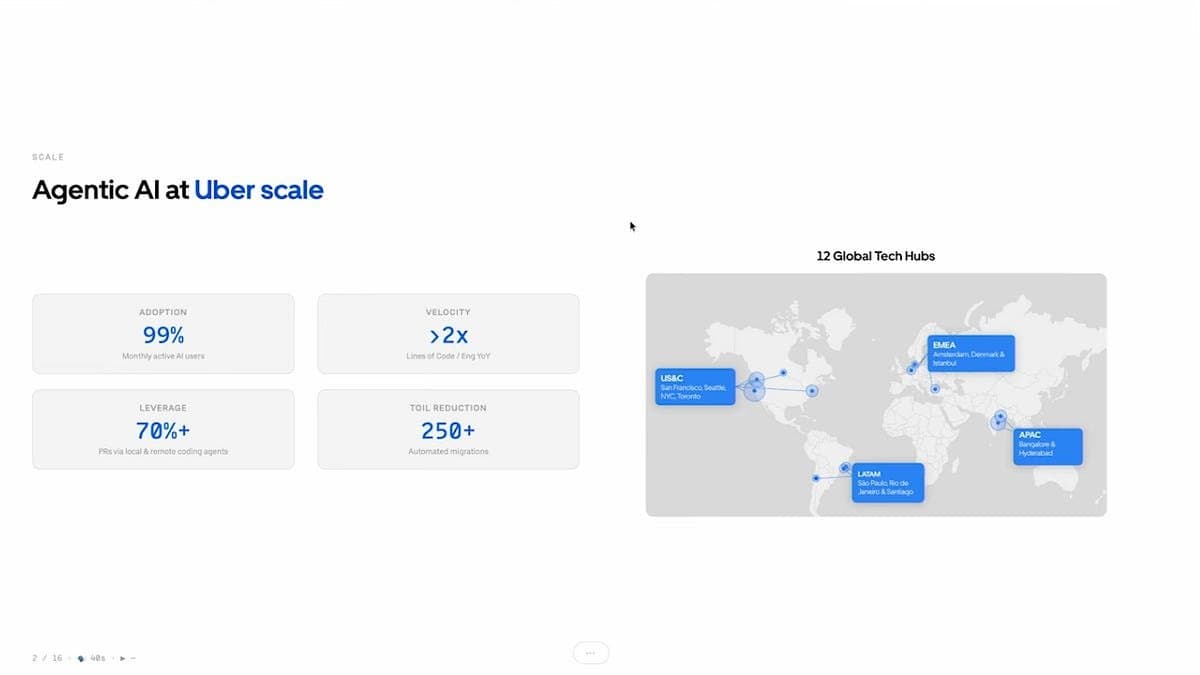
Task: Click the "Lines of Code / Eng YoY" caption
Action: click(x=448, y=356)
